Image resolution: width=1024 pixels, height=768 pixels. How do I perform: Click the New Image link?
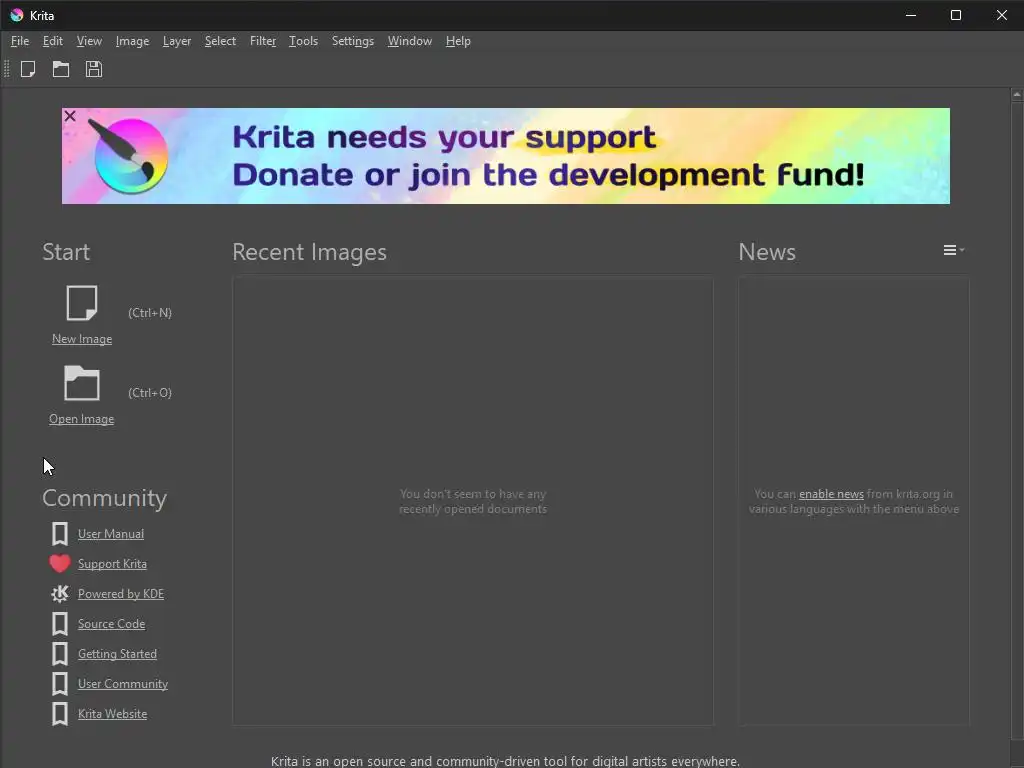click(x=82, y=339)
